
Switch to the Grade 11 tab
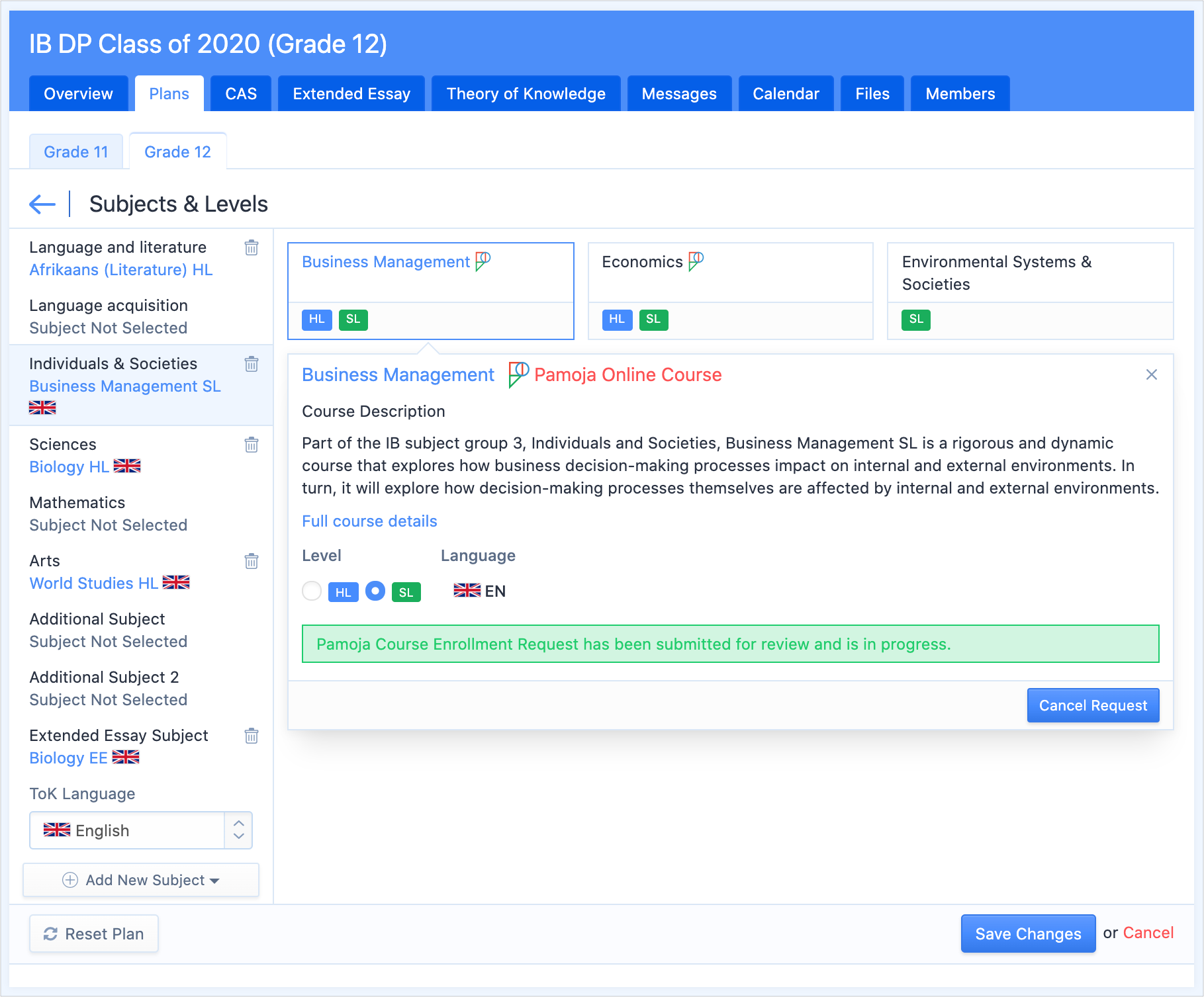(x=76, y=152)
